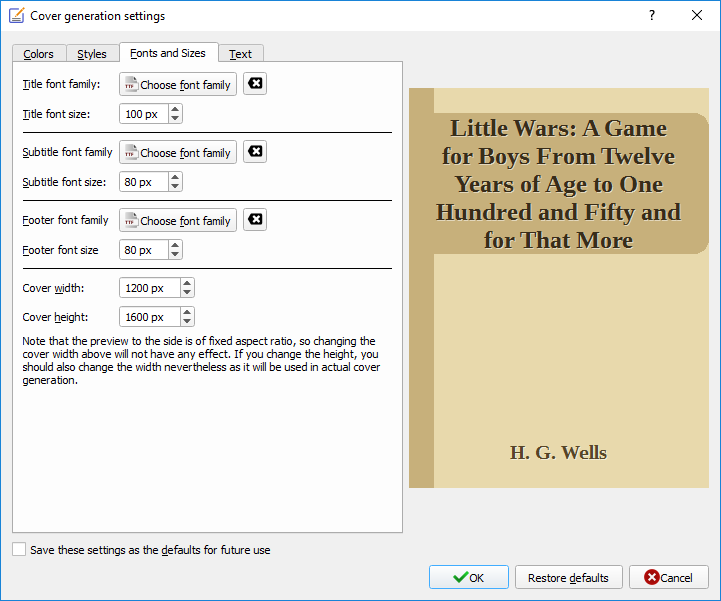Confirm with the OK button
The height and width of the screenshot is (601, 721).
pyautogui.click(x=469, y=577)
